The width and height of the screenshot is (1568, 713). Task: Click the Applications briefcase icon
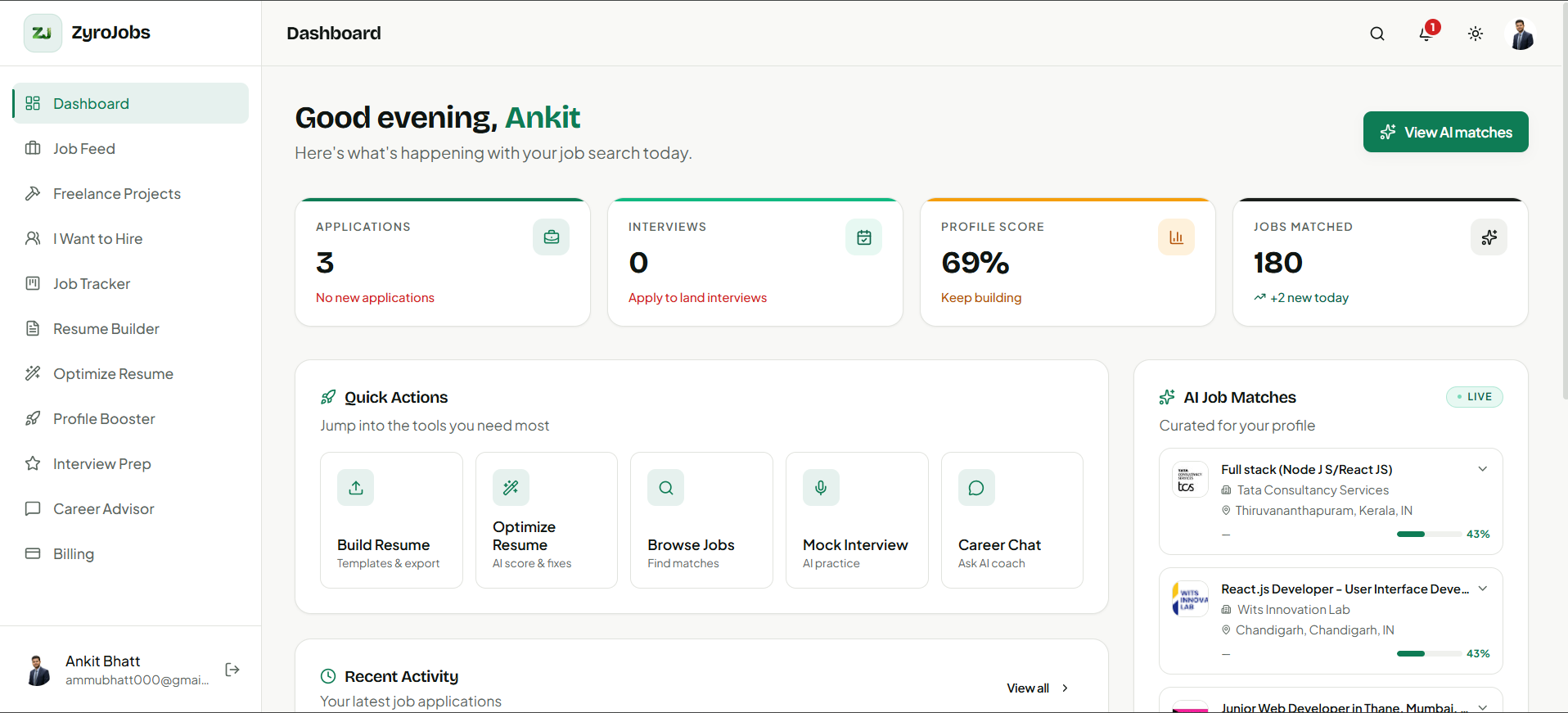click(552, 237)
